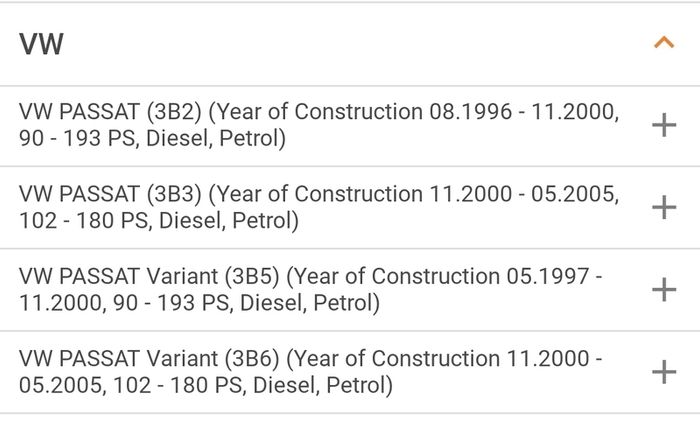Collapse the VW section with the orange chevron
The image size is (700, 422).
[664, 43]
